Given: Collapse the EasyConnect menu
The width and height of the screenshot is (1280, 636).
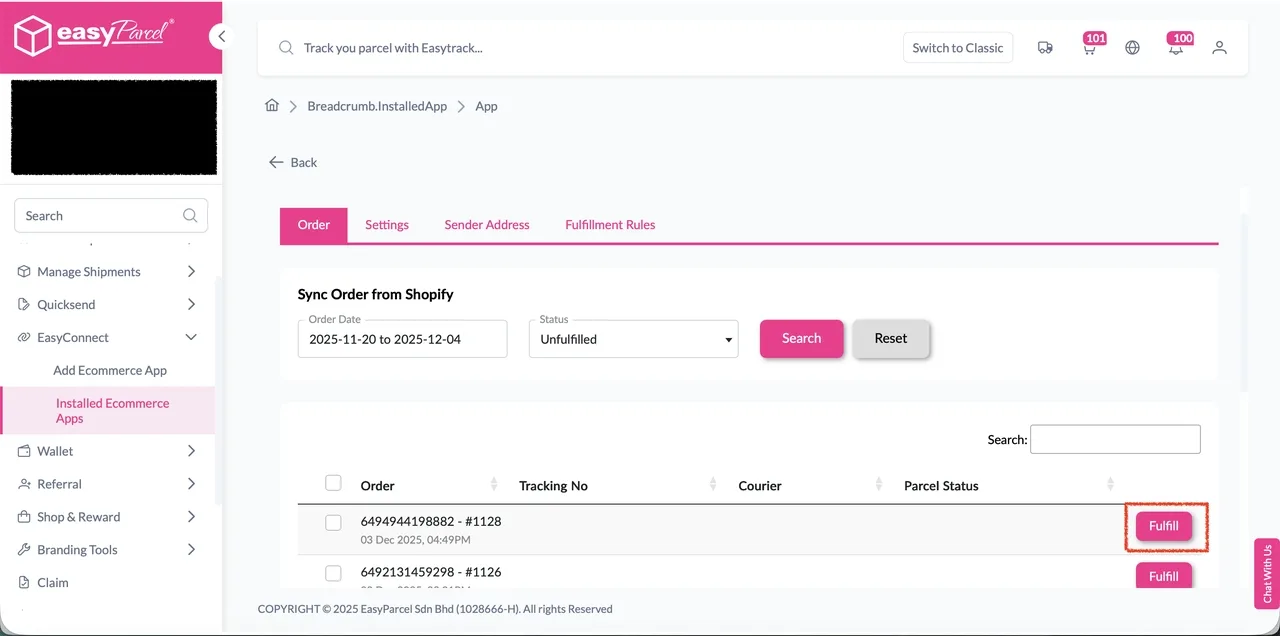Looking at the screenshot, I should coord(190,337).
